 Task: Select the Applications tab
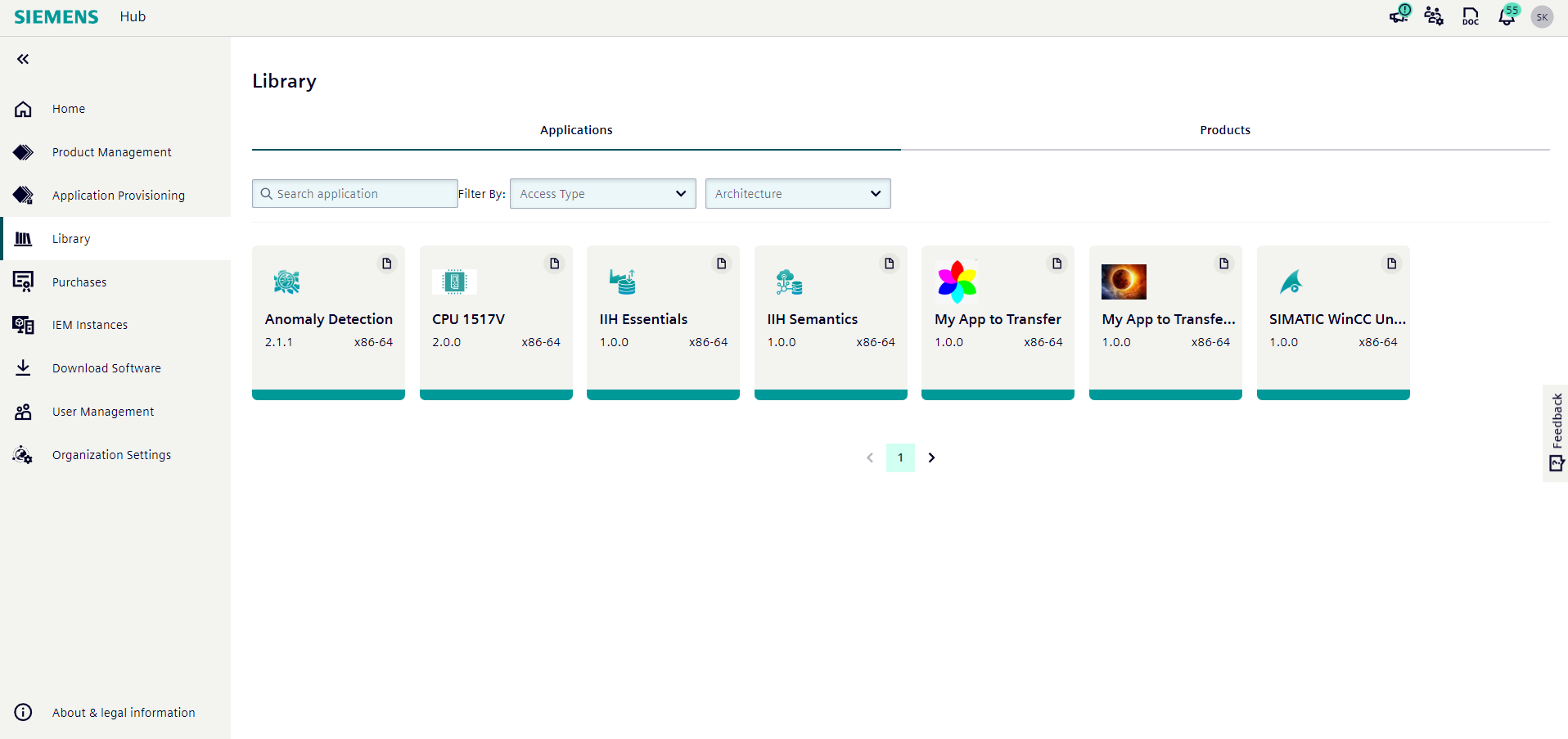tap(576, 130)
